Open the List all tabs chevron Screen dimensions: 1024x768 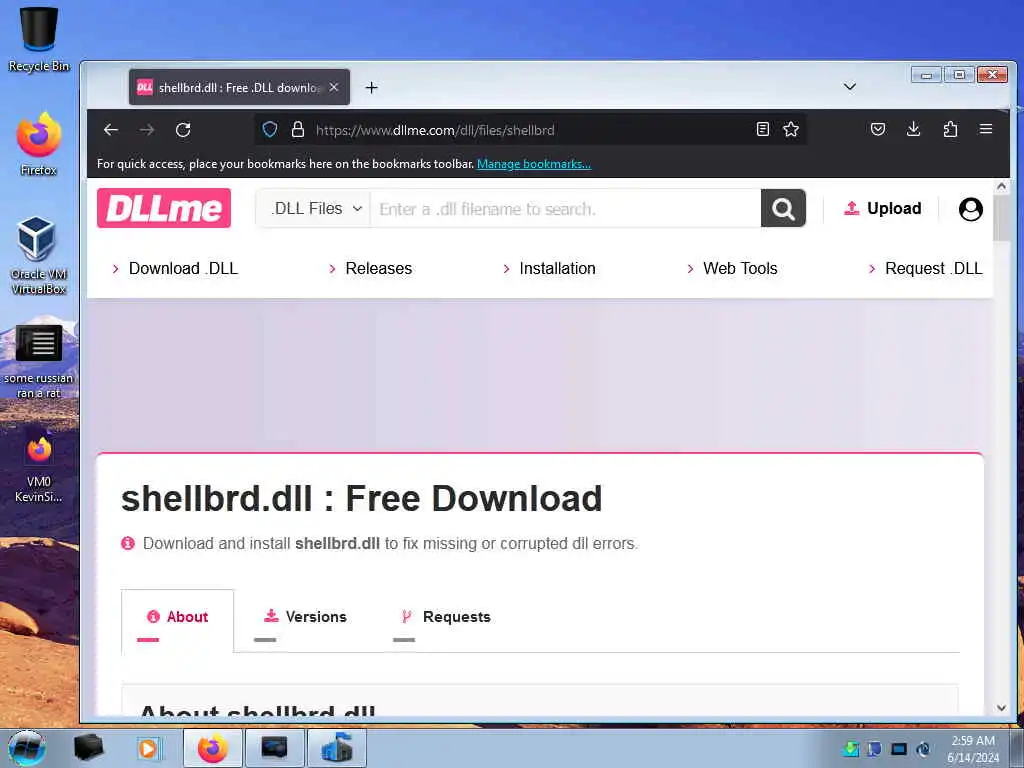tap(850, 86)
